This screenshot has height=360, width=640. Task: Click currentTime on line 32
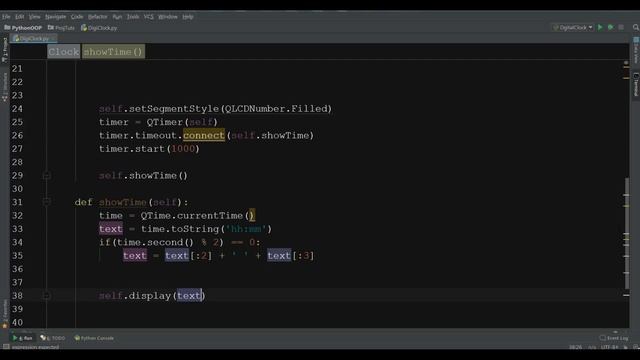point(210,216)
